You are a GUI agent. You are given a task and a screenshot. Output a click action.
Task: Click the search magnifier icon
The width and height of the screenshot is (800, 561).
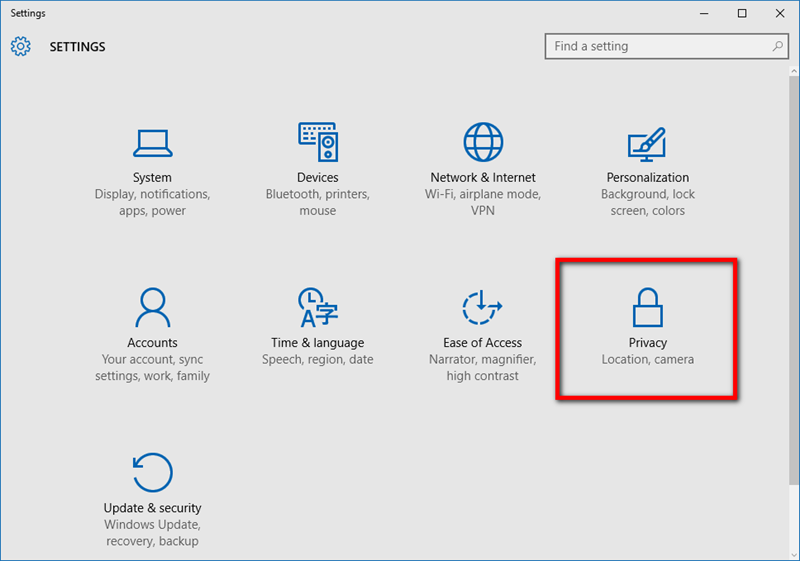click(x=777, y=46)
